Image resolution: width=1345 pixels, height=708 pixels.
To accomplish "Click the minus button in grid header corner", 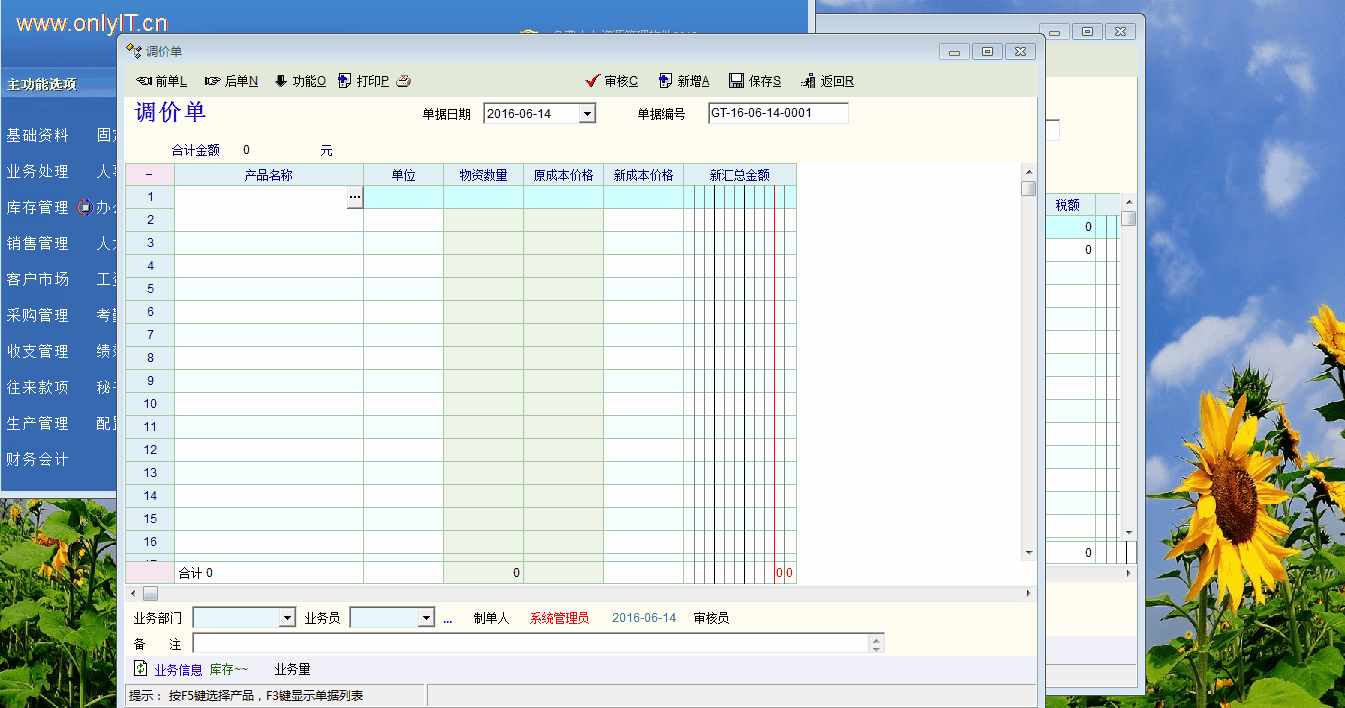I will pos(149,175).
